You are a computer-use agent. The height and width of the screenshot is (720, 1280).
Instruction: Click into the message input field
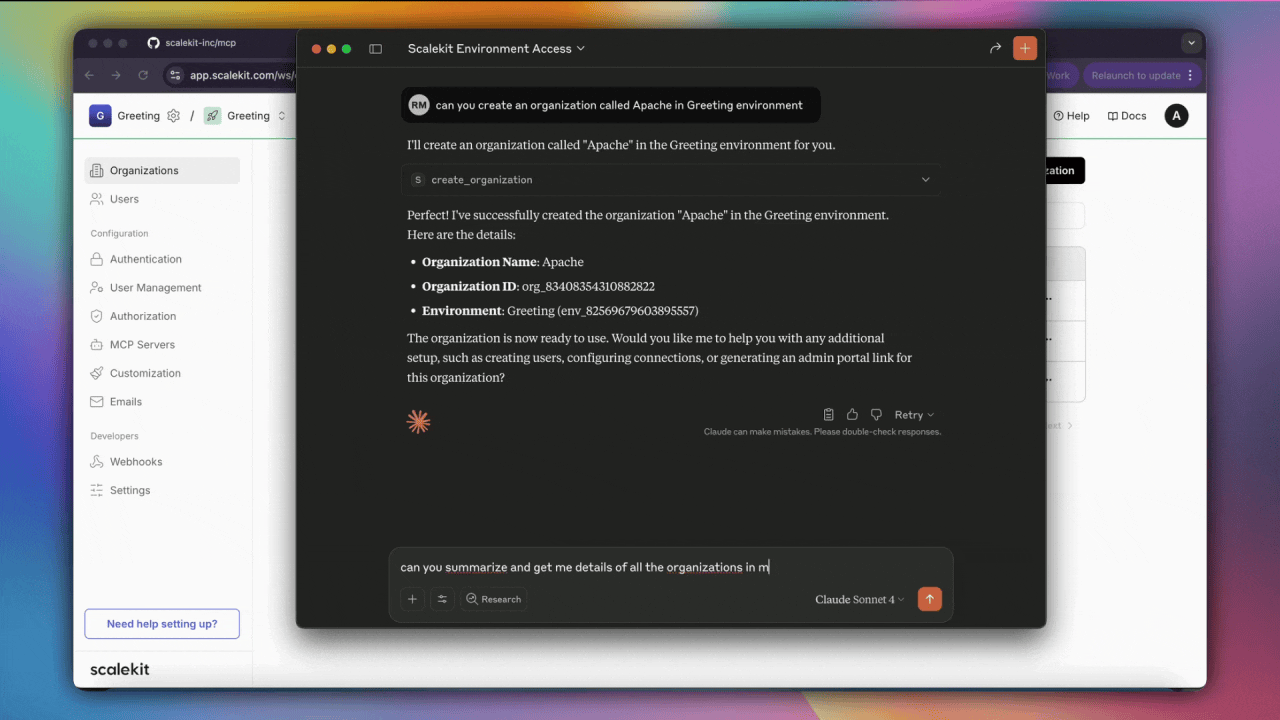[670, 567]
